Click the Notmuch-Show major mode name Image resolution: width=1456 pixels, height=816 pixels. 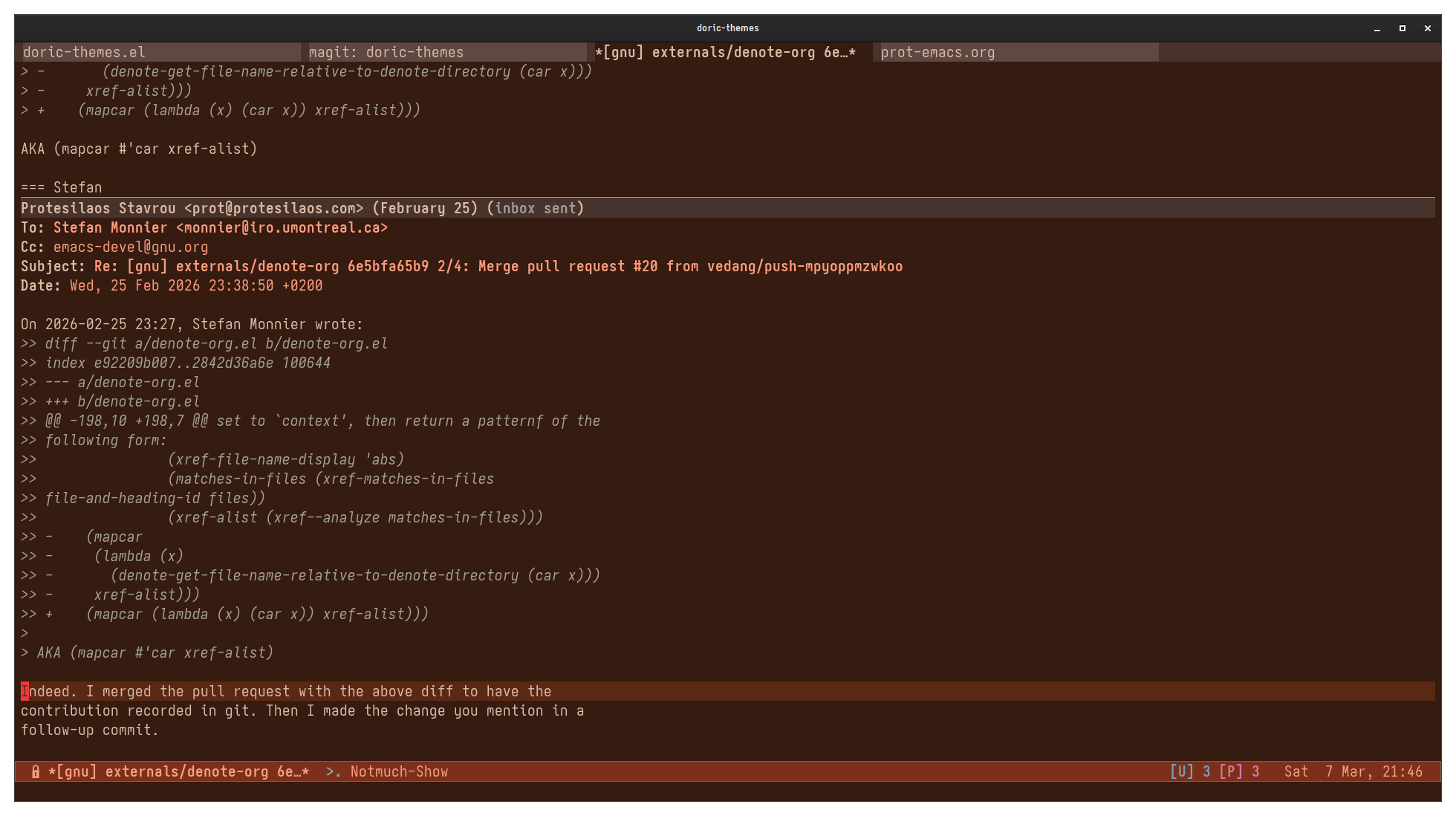click(399, 771)
